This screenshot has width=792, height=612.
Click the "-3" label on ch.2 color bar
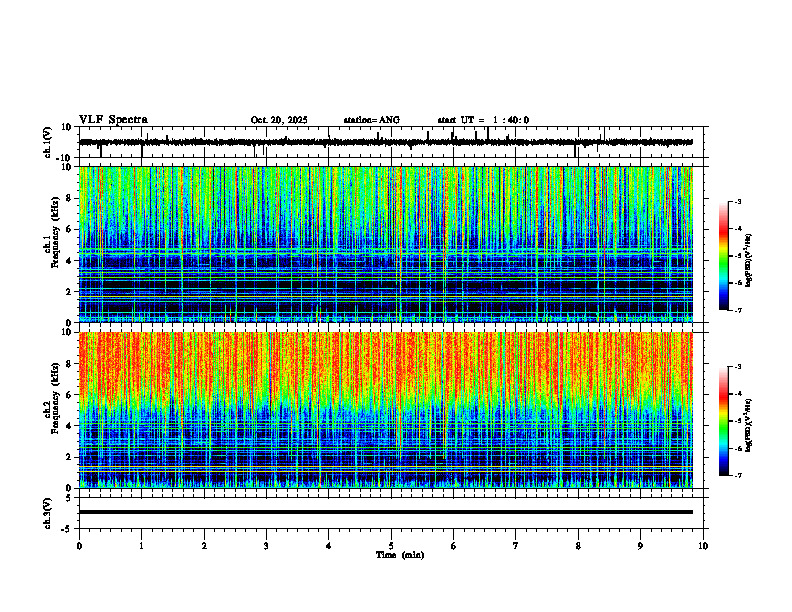coord(737,367)
